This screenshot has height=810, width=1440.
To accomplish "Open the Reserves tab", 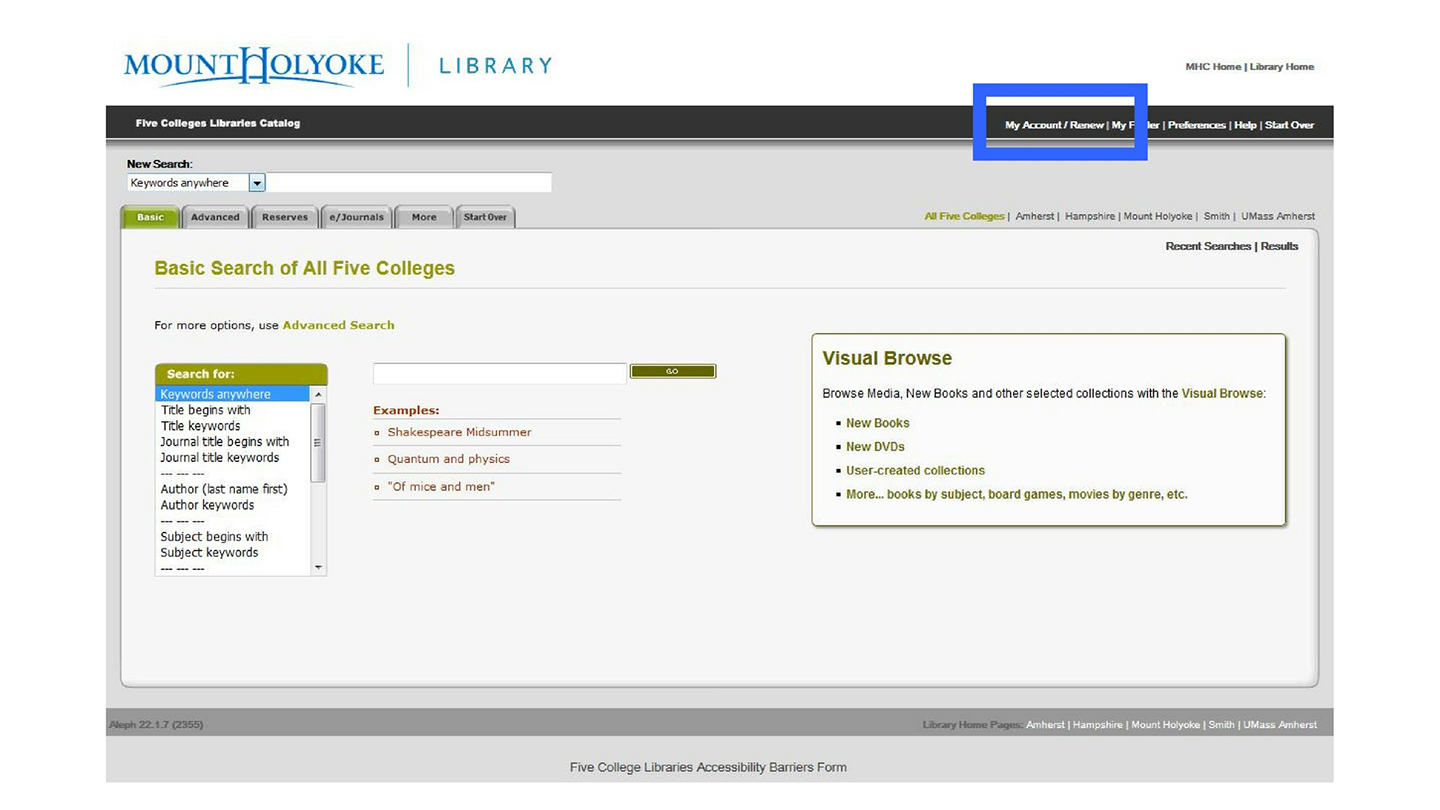I will pos(285,216).
